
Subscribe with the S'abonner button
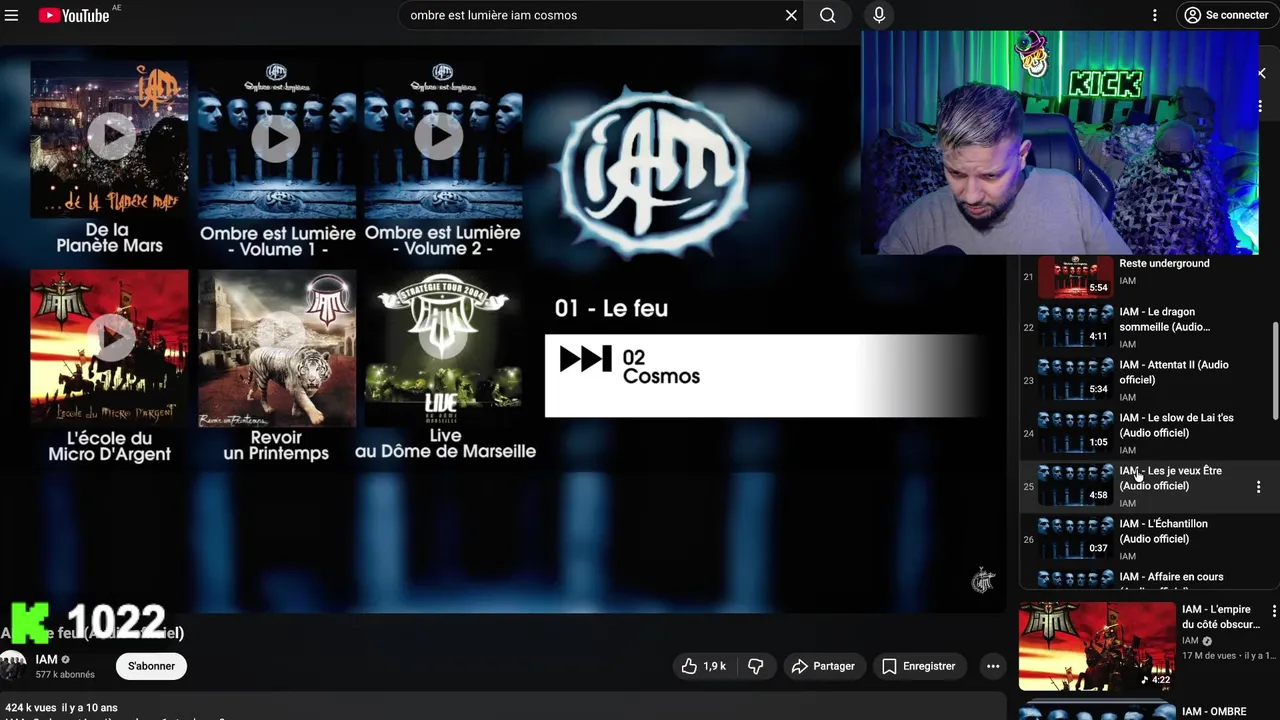[151, 666]
